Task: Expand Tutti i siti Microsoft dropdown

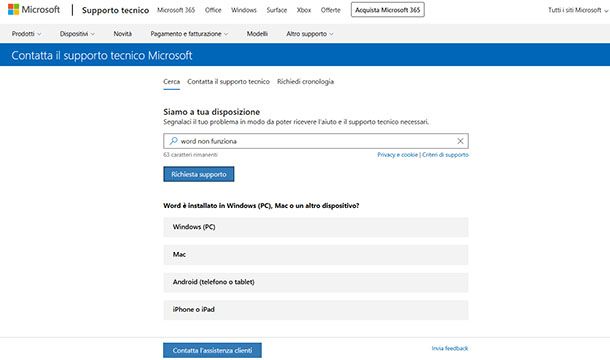Action: [578, 10]
